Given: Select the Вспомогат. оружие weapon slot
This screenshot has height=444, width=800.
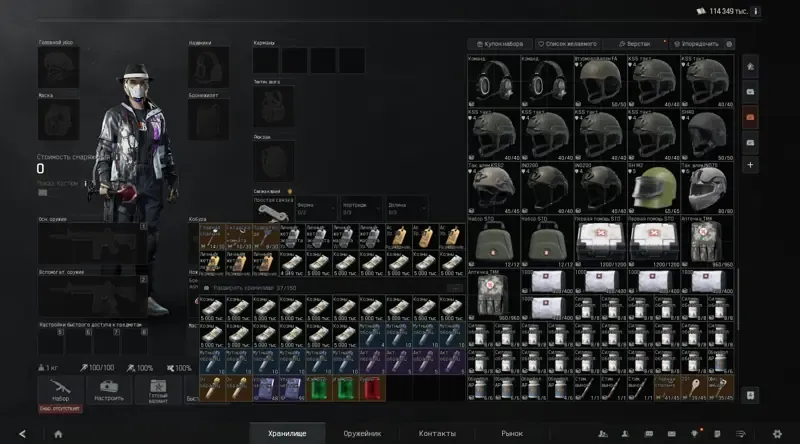Looking at the screenshot, I should tap(93, 297).
